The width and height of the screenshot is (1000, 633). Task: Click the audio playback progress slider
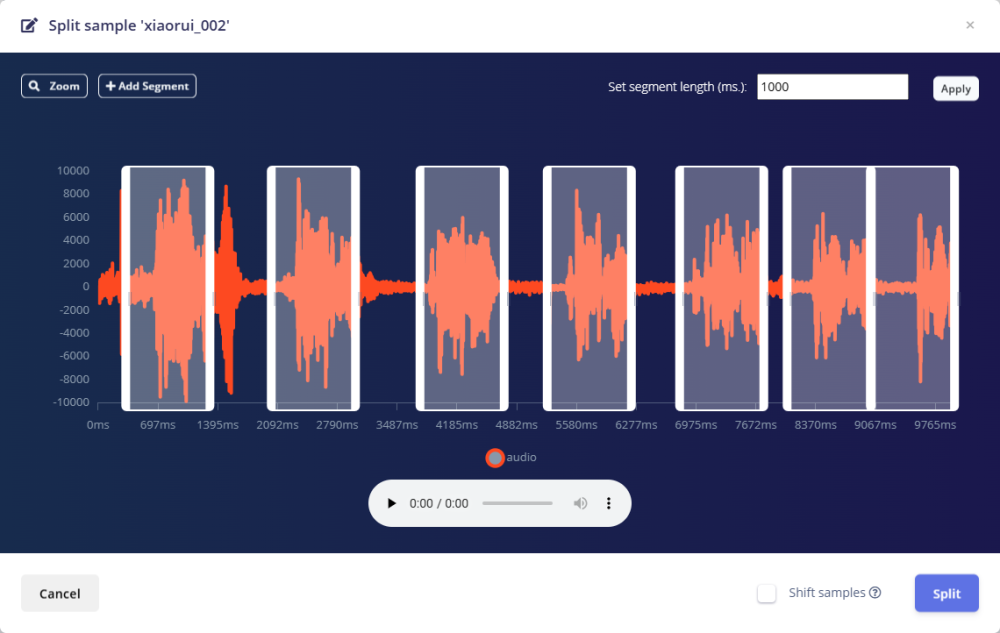[x=517, y=503]
